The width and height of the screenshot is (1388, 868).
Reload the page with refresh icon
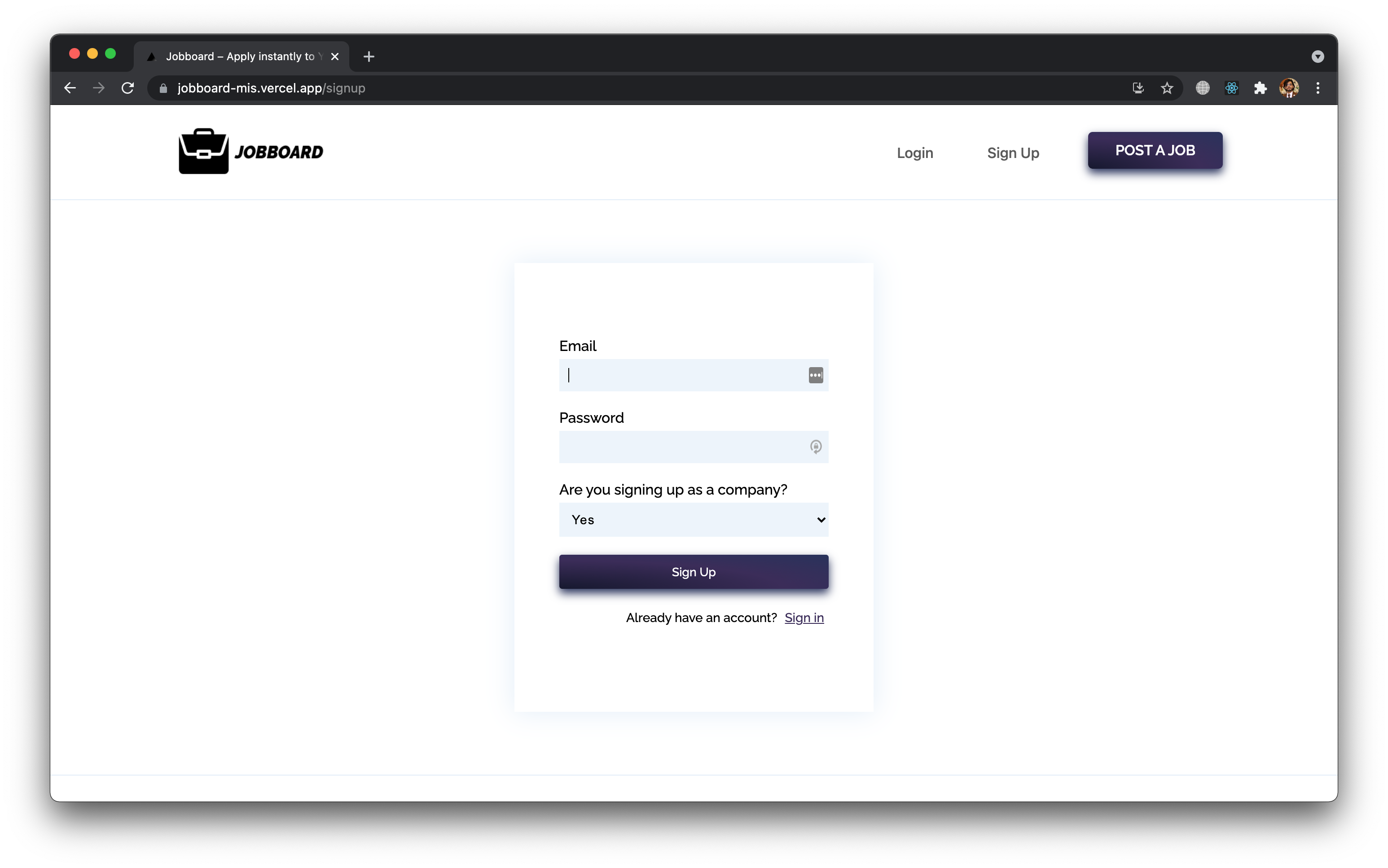127,88
